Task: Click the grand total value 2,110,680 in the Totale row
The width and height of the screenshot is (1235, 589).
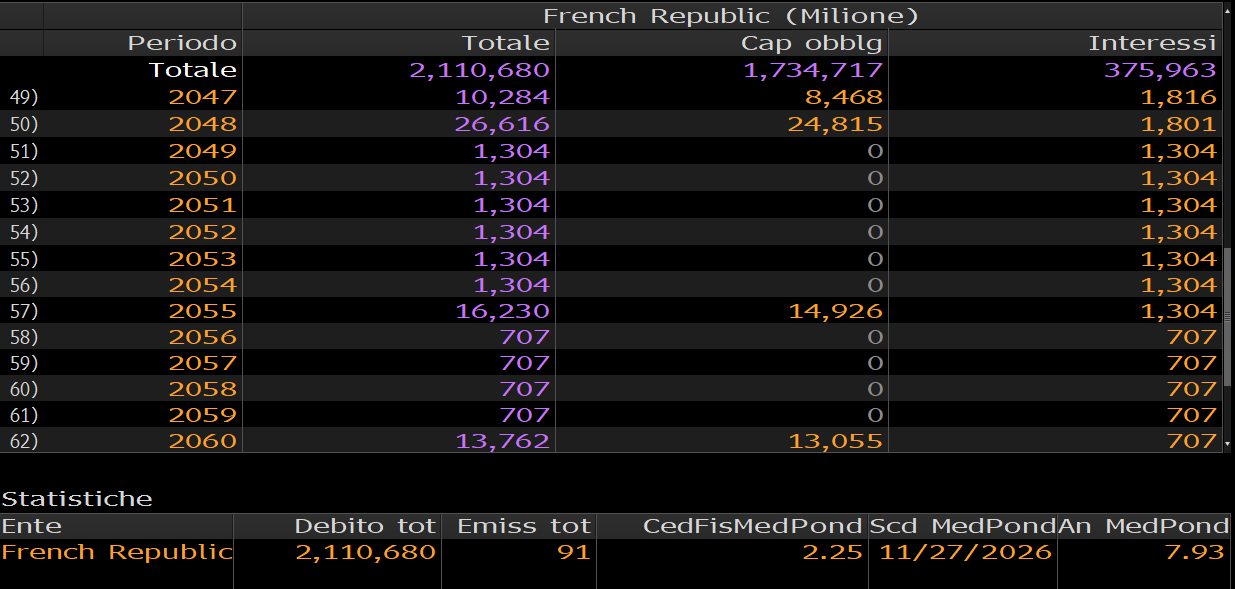Action: pos(480,70)
